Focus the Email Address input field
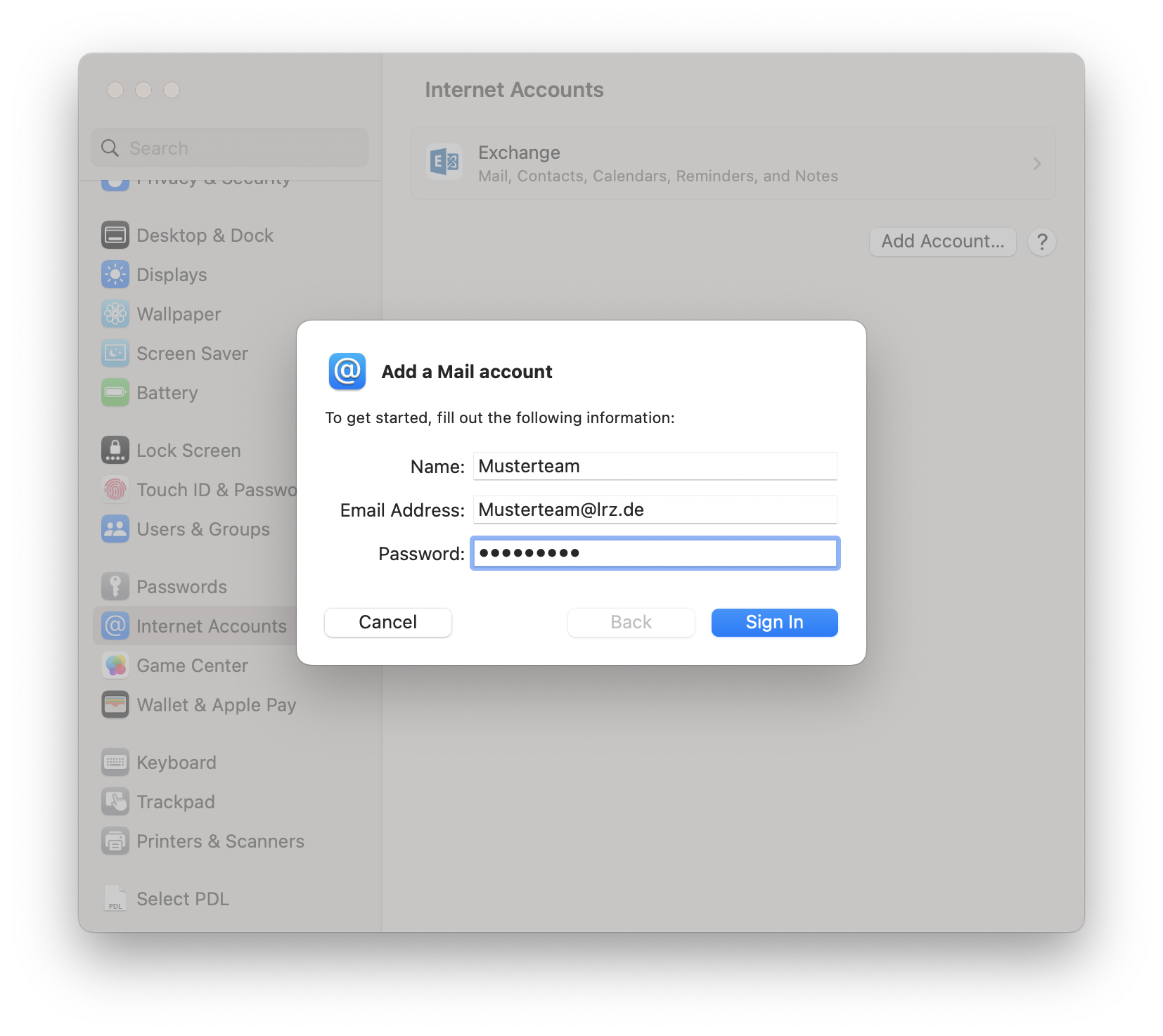Viewport: 1163px width, 1036px height. click(654, 510)
